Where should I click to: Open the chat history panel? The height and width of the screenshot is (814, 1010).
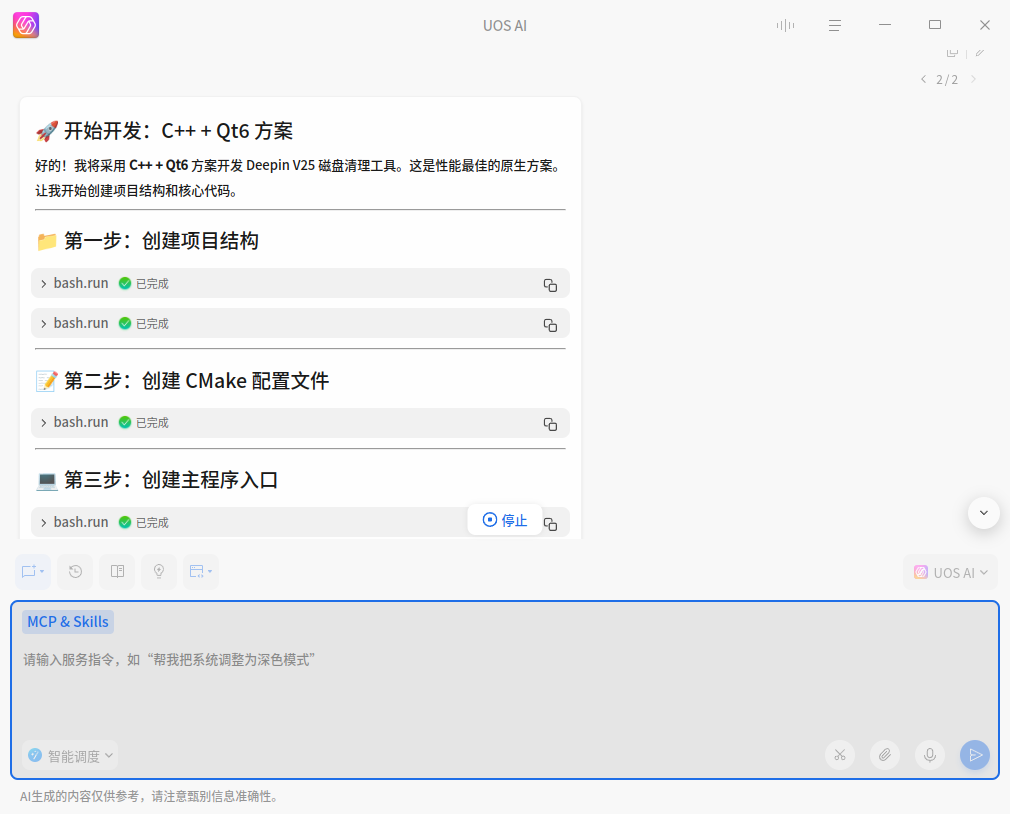pyautogui.click(x=75, y=571)
